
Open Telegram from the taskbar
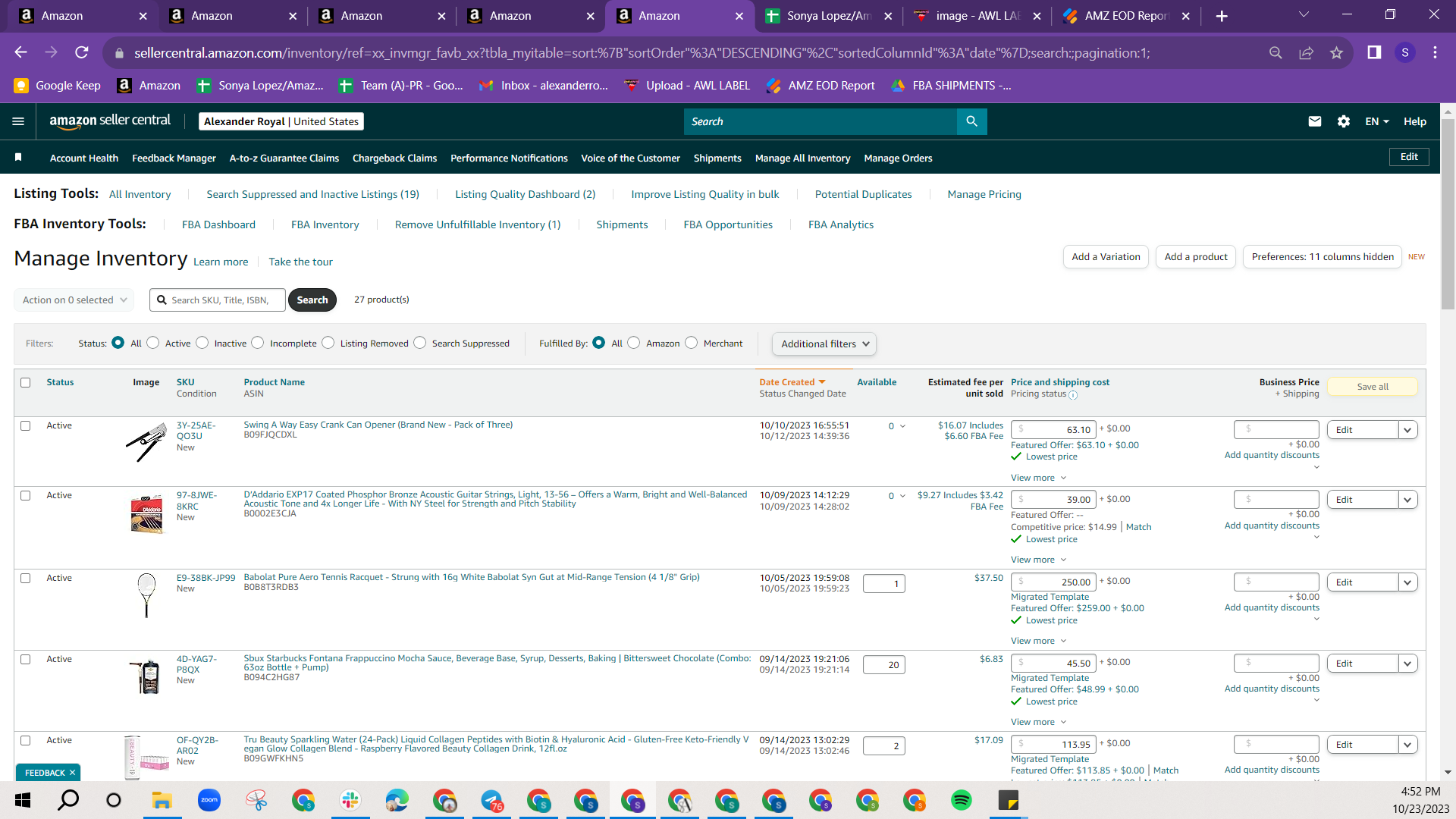tap(491, 800)
